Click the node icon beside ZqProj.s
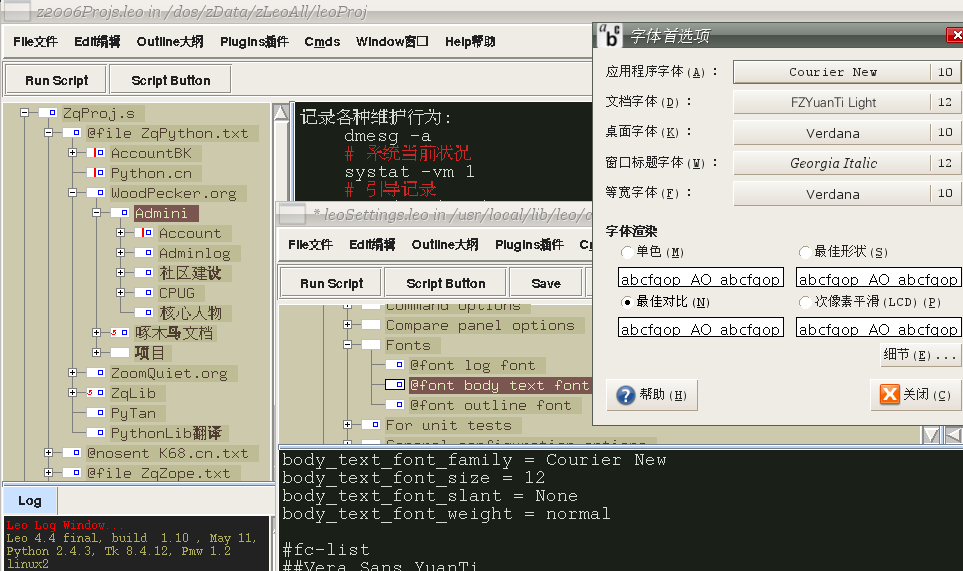Viewport: 963px width, 571px height. click(x=47, y=113)
